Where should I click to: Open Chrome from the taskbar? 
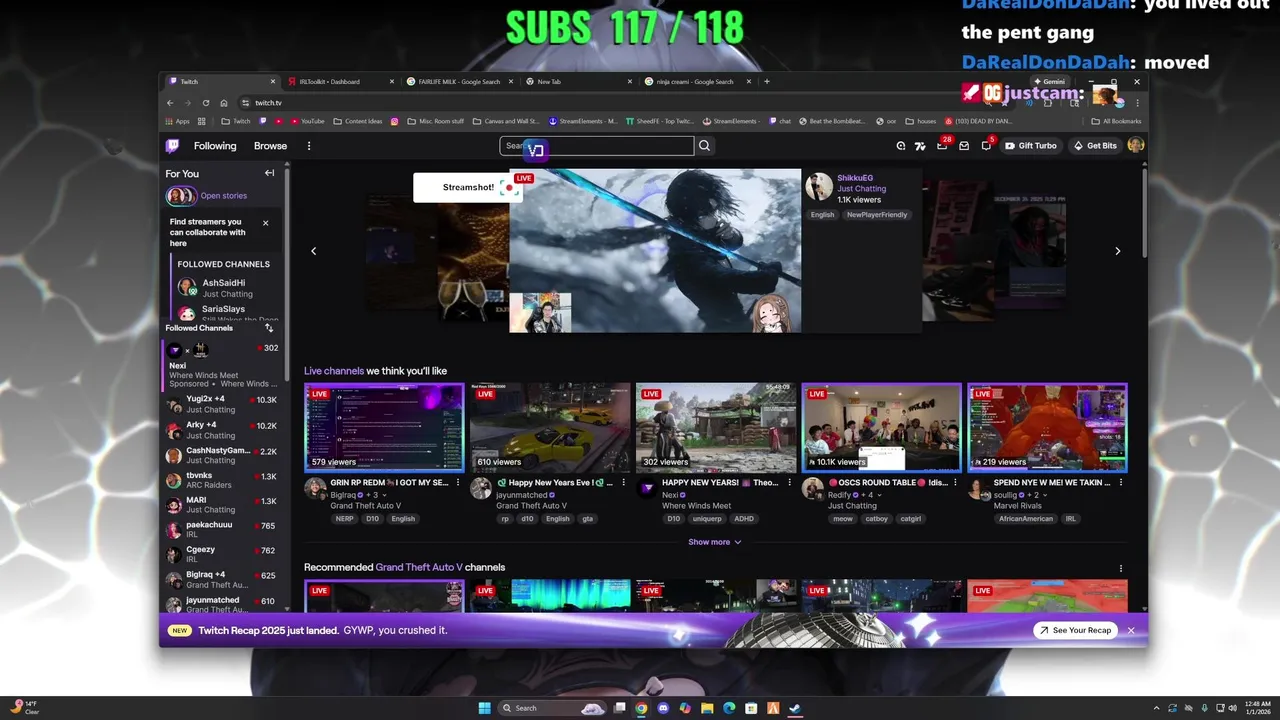[641, 708]
